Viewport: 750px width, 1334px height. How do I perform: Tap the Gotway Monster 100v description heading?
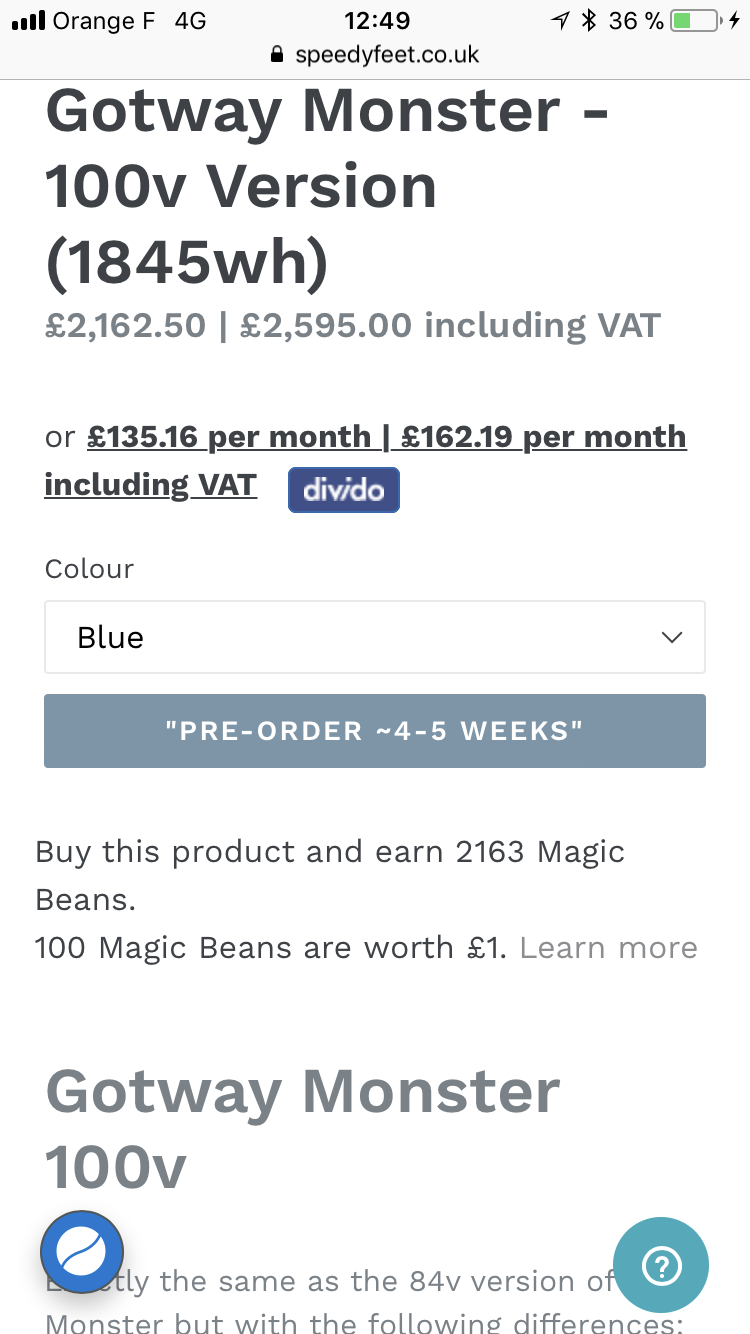(303, 1130)
